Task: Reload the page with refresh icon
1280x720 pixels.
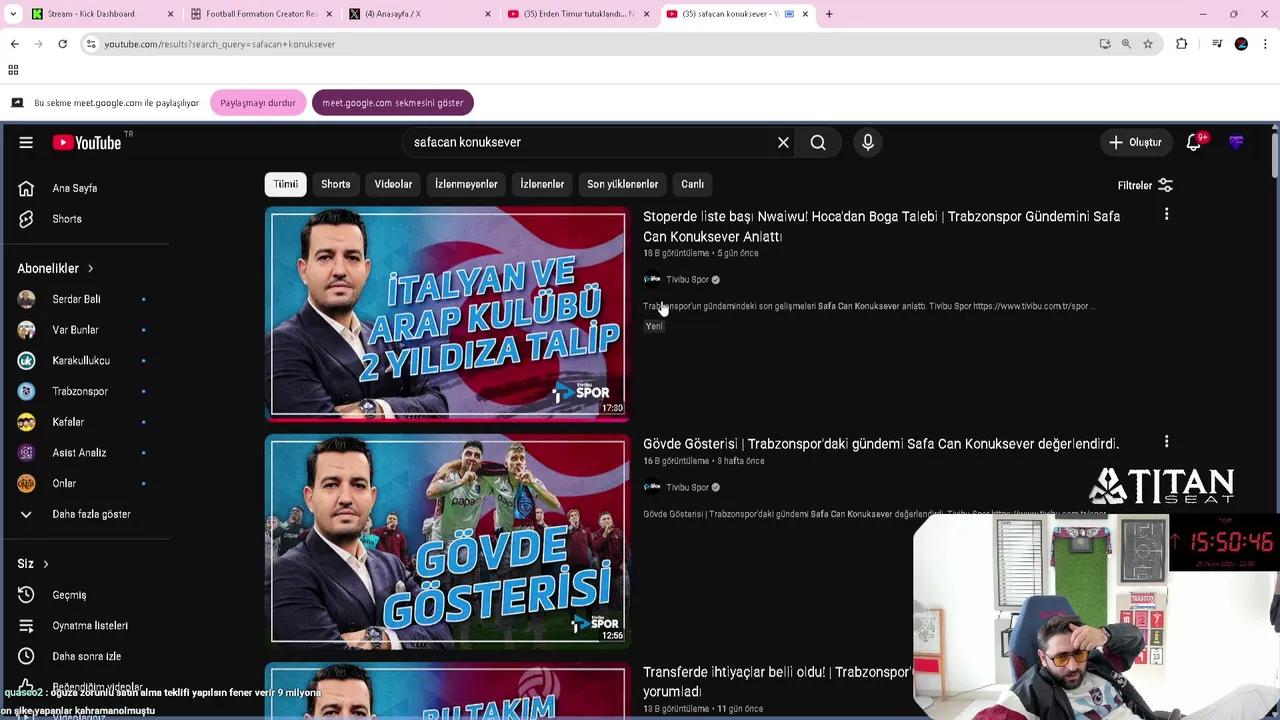Action: [62, 44]
